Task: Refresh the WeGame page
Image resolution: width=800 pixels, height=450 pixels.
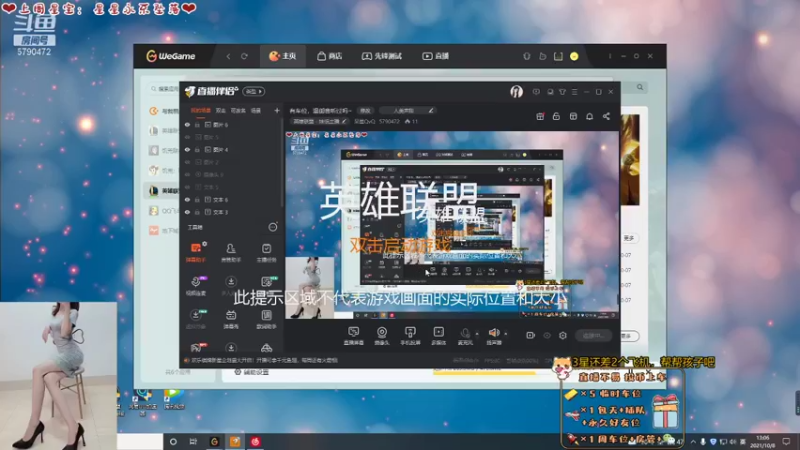Action: point(244,56)
